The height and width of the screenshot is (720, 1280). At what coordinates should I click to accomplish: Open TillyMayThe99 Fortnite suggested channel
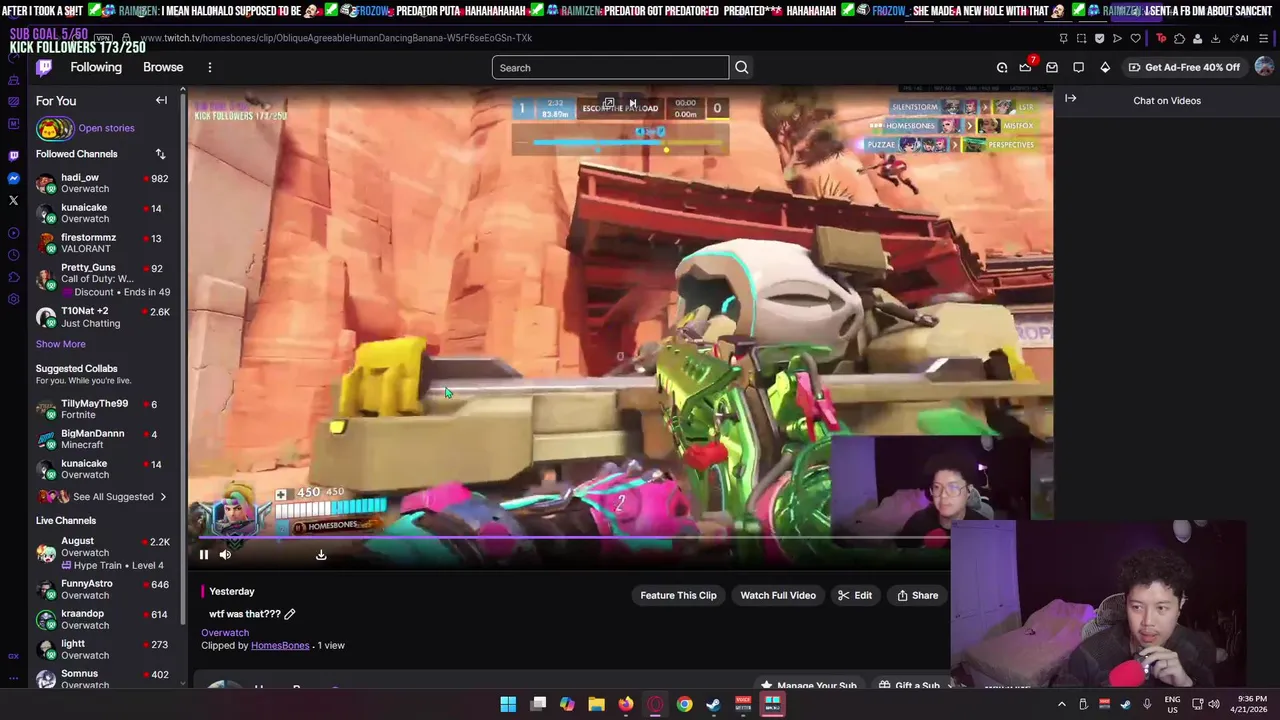[x=103, y=409]
